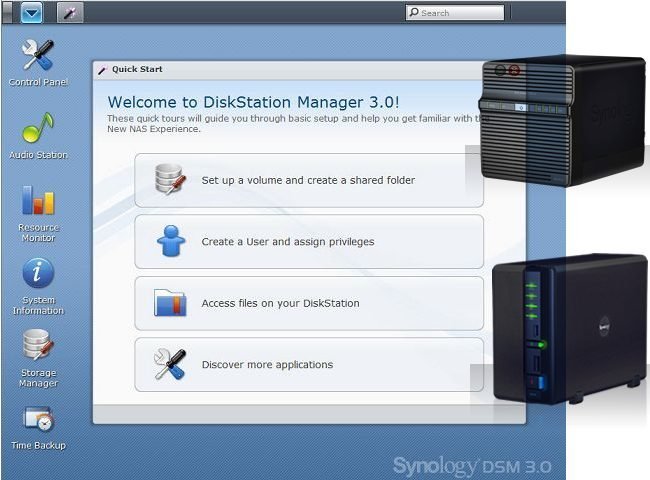Image resolution: width=650 pixels, height=480 pixels.
Task: Select Discover more applications
Action: click(309, 364)
